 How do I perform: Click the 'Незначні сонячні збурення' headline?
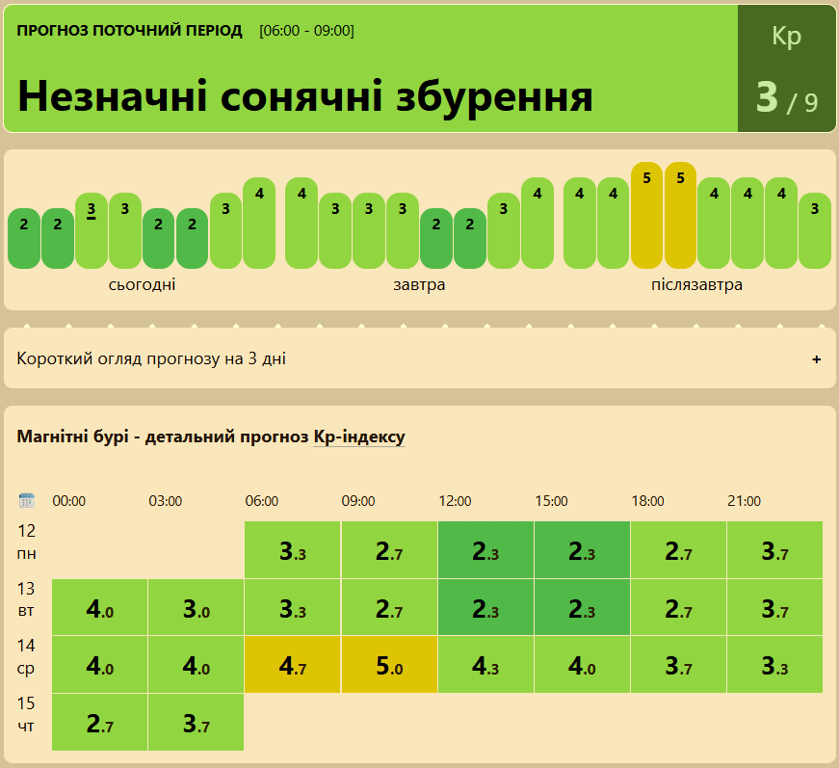pos(305,97)
